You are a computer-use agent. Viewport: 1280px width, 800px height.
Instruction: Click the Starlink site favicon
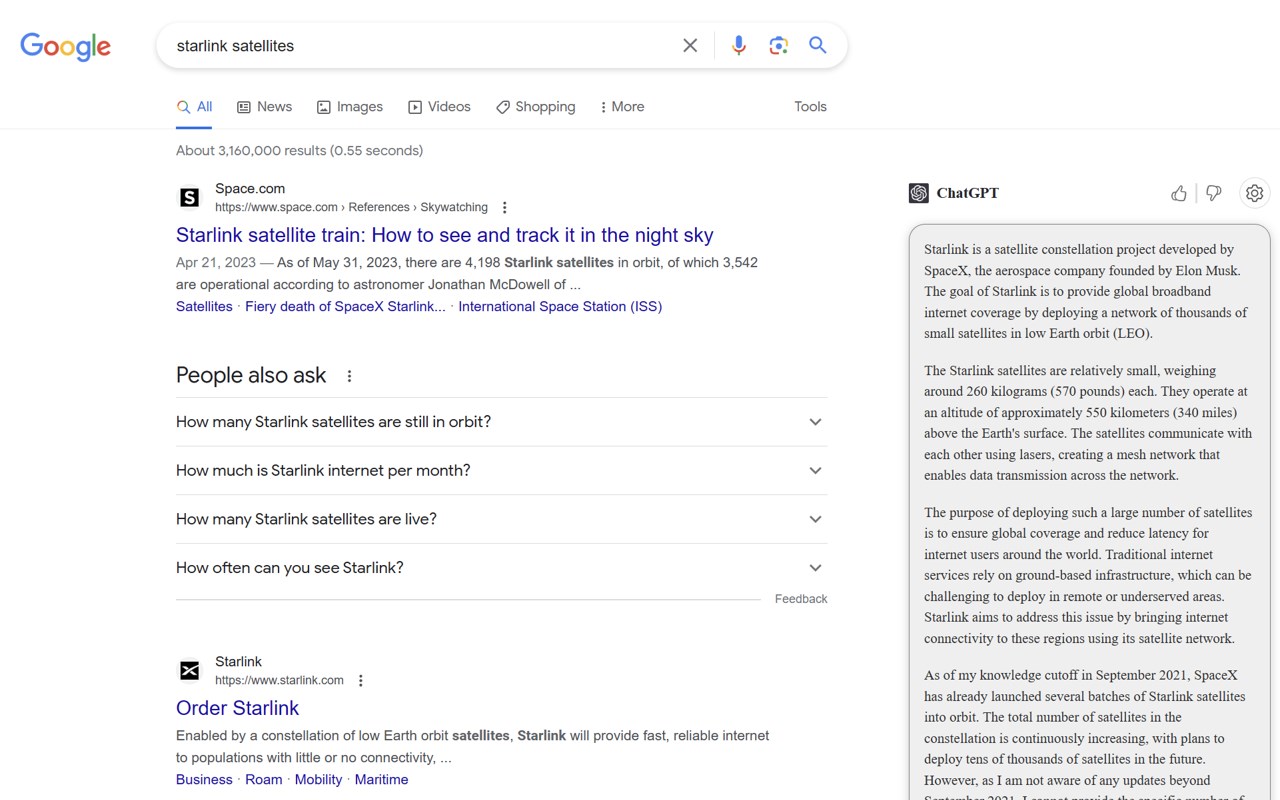189,671
